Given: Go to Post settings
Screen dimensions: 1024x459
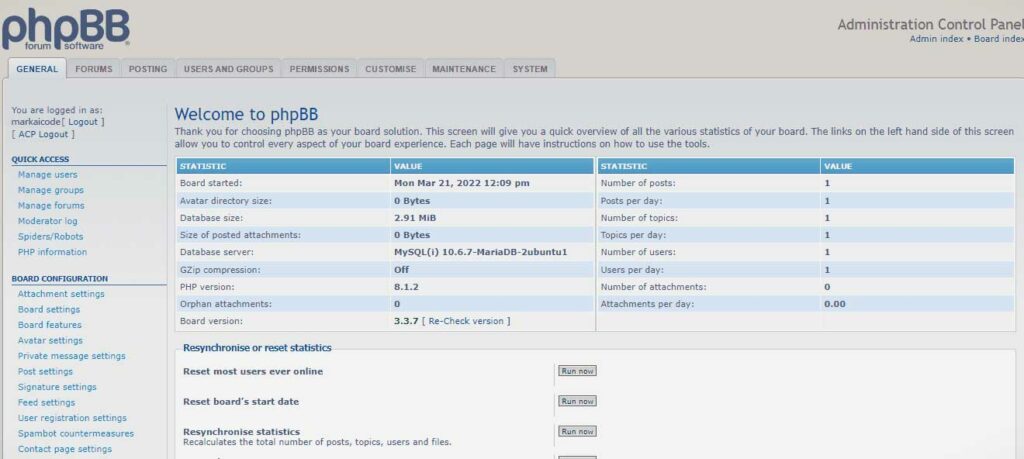Looking at the screenshot, I should click(45, 372).
